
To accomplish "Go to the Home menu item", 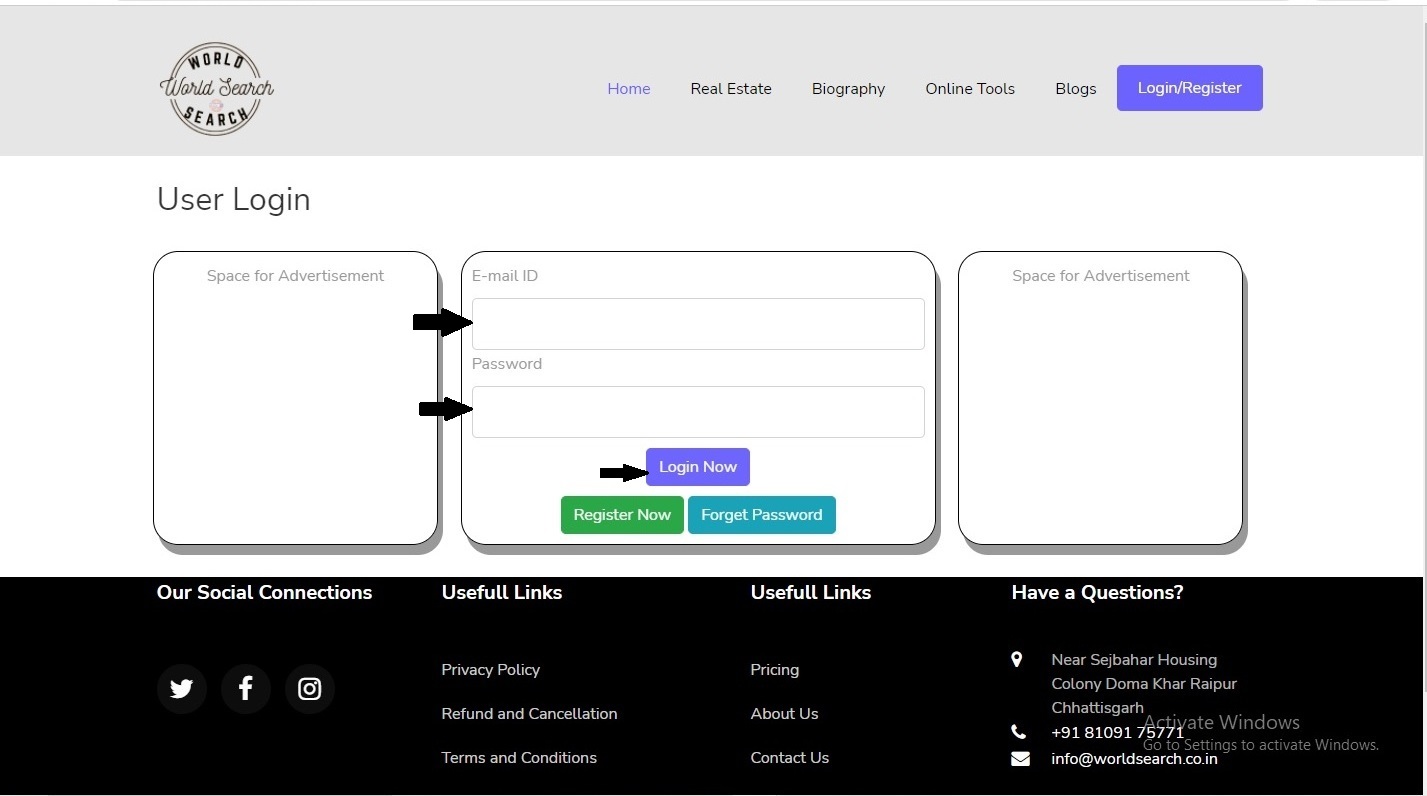I will 629,89.
